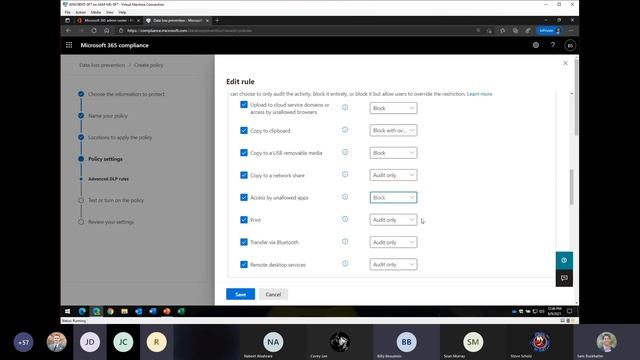Viewport: 640px width, 360px height.
Task: Open the teal help assistant side button
Action: point(564,260)
